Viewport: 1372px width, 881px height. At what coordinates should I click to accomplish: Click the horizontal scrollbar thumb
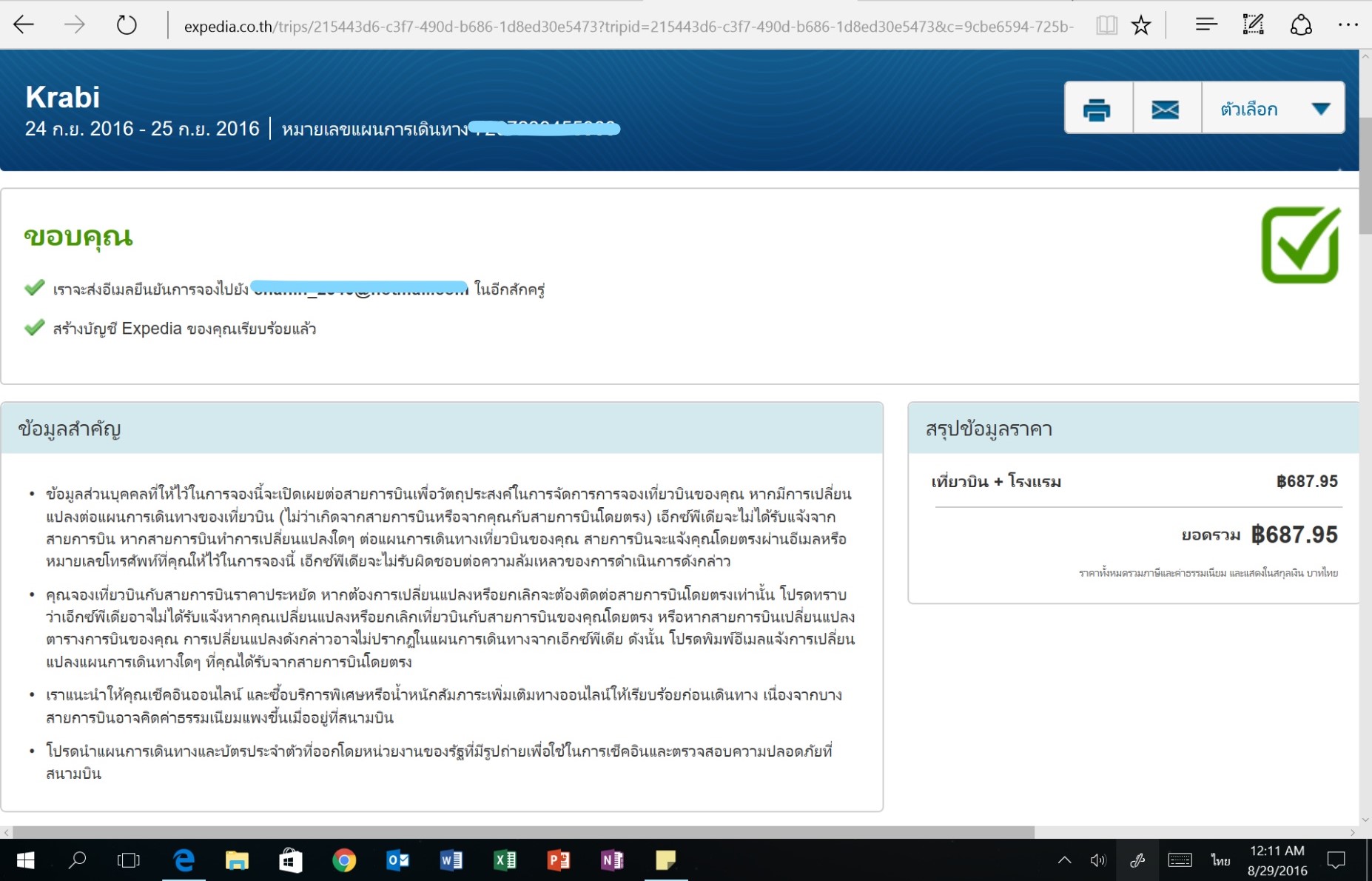tap(523, 833)
